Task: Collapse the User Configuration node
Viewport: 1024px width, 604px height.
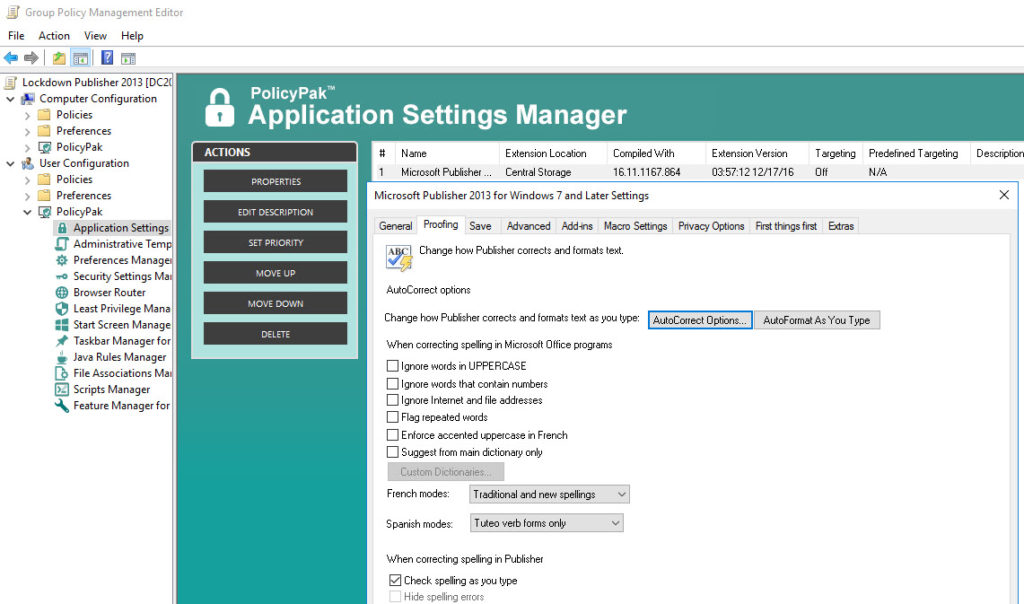Action: pyautogui.click(x=10, y=163)
